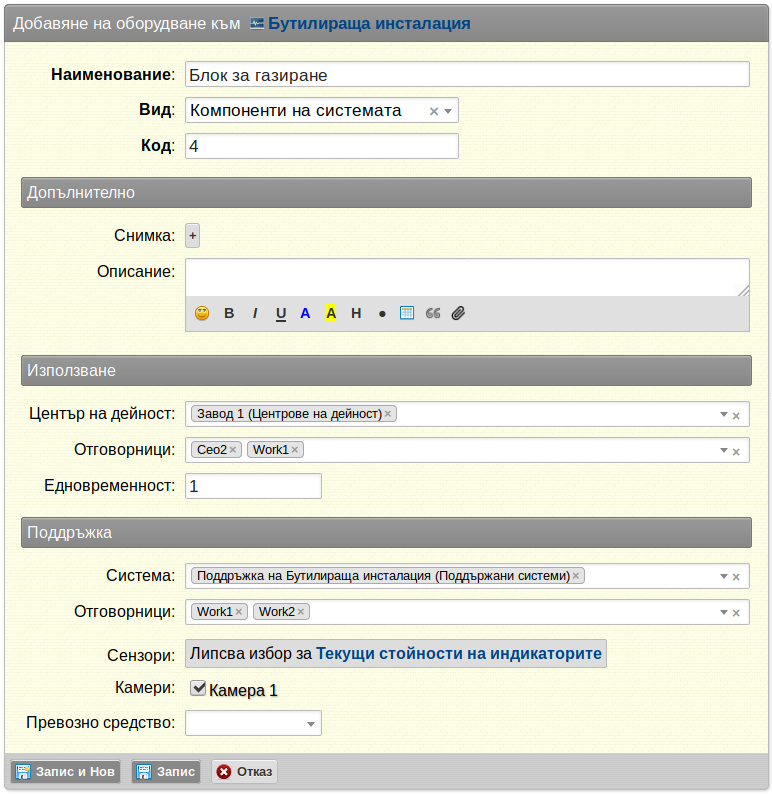Insert an emoticon in description
This screenshot has height=795, width=772.
point(202,313)
